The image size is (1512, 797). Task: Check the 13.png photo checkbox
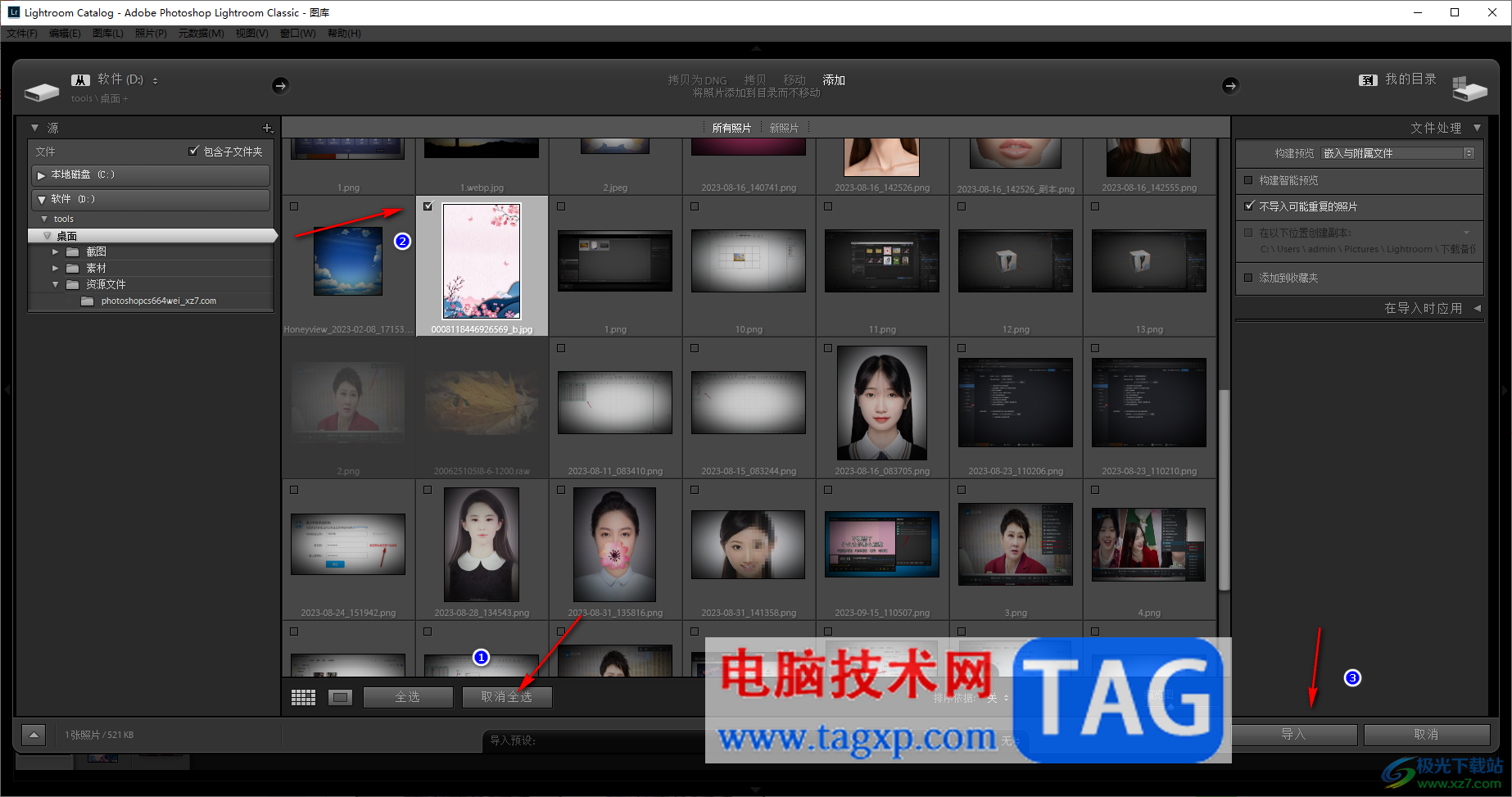pos(1095,206)
